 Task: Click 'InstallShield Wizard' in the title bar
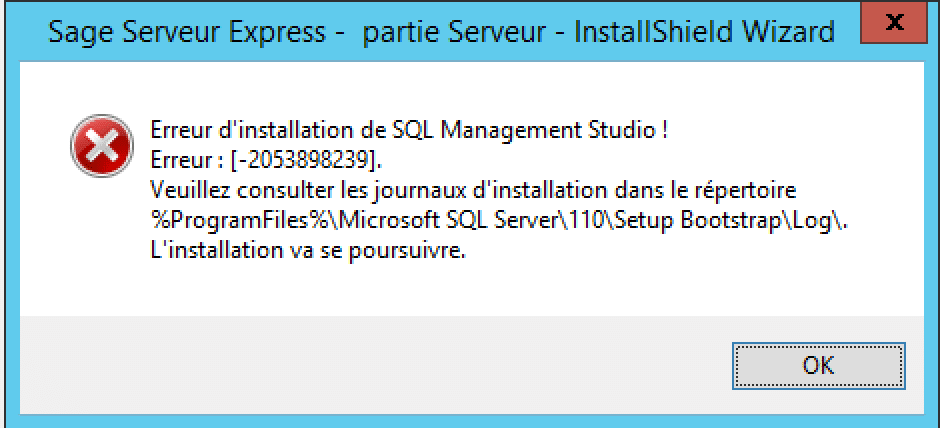pos(704,33)
